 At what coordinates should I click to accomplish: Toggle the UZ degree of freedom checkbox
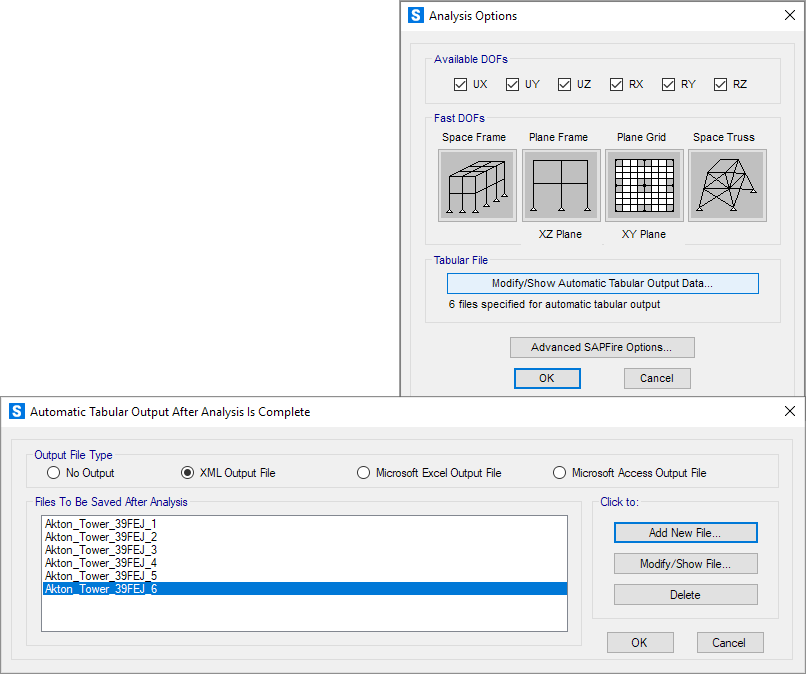pos(565,85)
